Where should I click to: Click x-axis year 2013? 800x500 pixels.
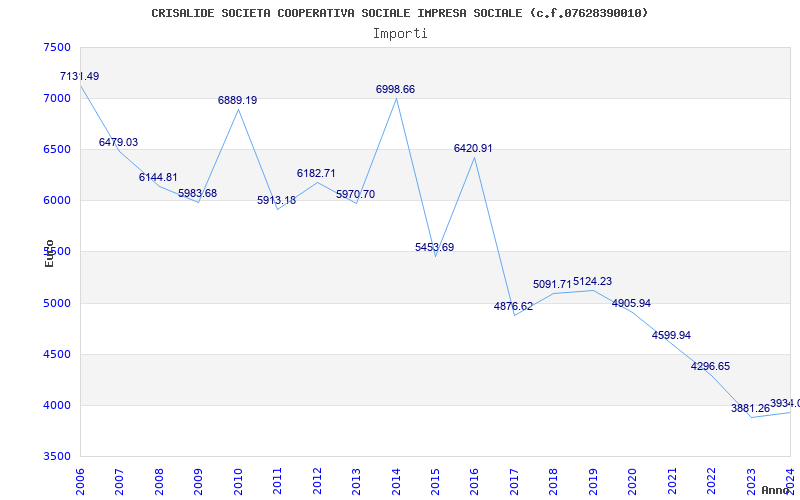tap(357, 481)
